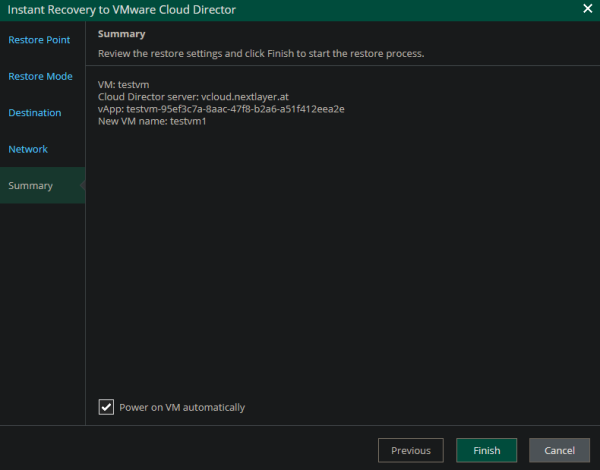Screen dimensions: 600x470
Task: Open the Network step
Action: pos(28,149)
